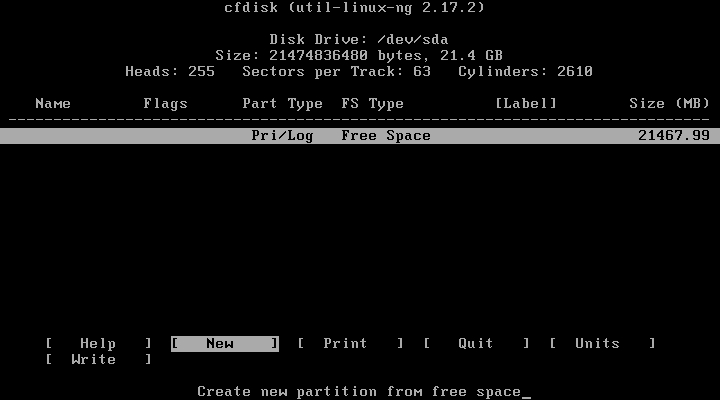The width and height of the screenshot is (720, 400).
Task: Click the Part Type column header
Action: tap(282, 104)
